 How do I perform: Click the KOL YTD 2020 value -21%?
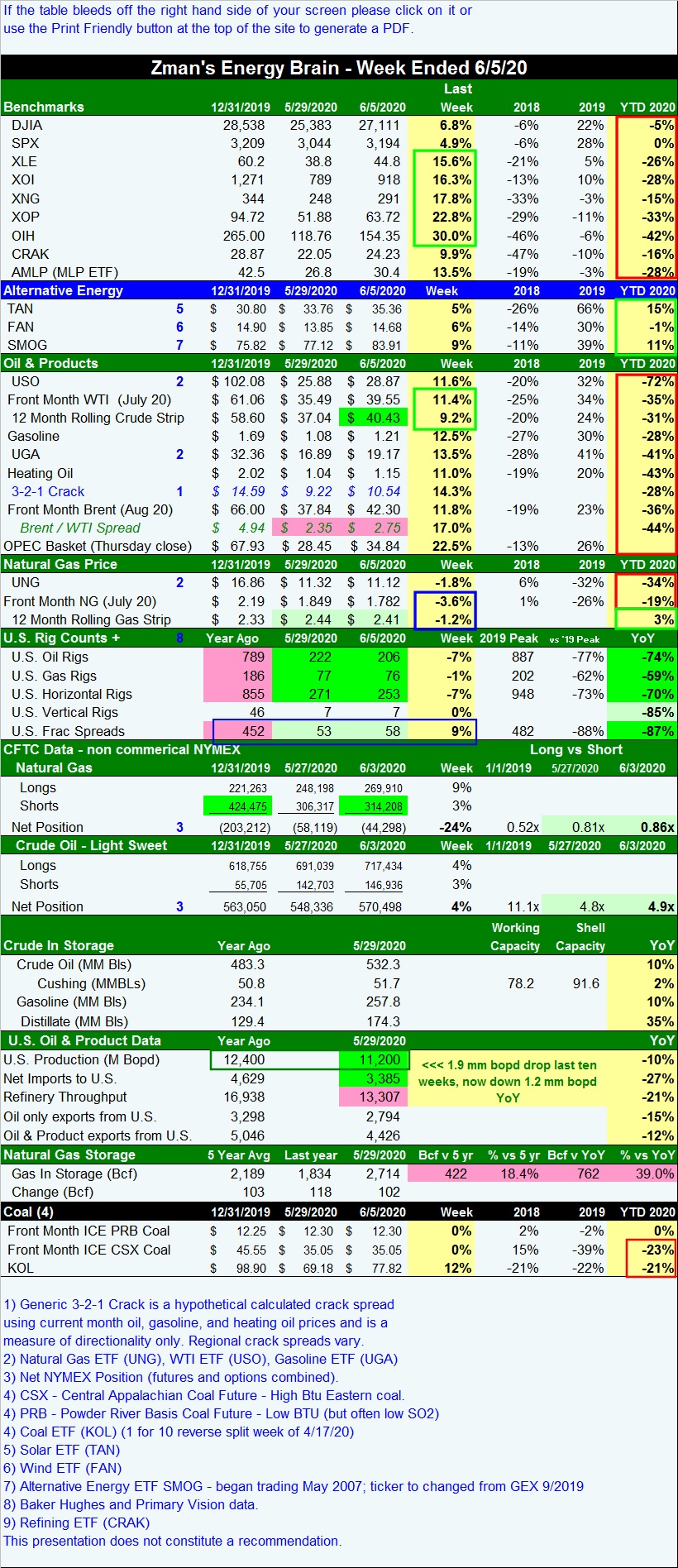(x=658, y=1268)
